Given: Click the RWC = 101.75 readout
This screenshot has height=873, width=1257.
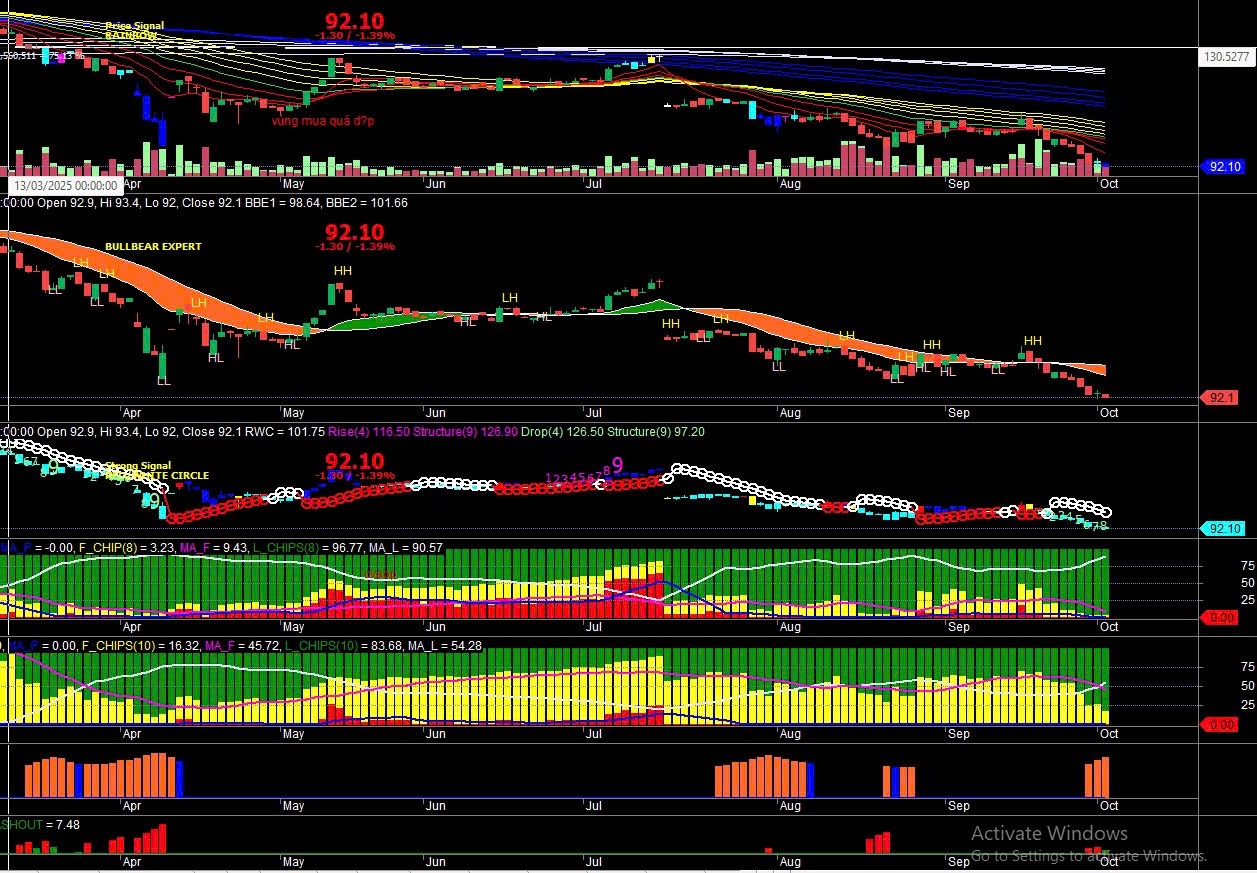Looking at the screenshot, I should [285, 432].
